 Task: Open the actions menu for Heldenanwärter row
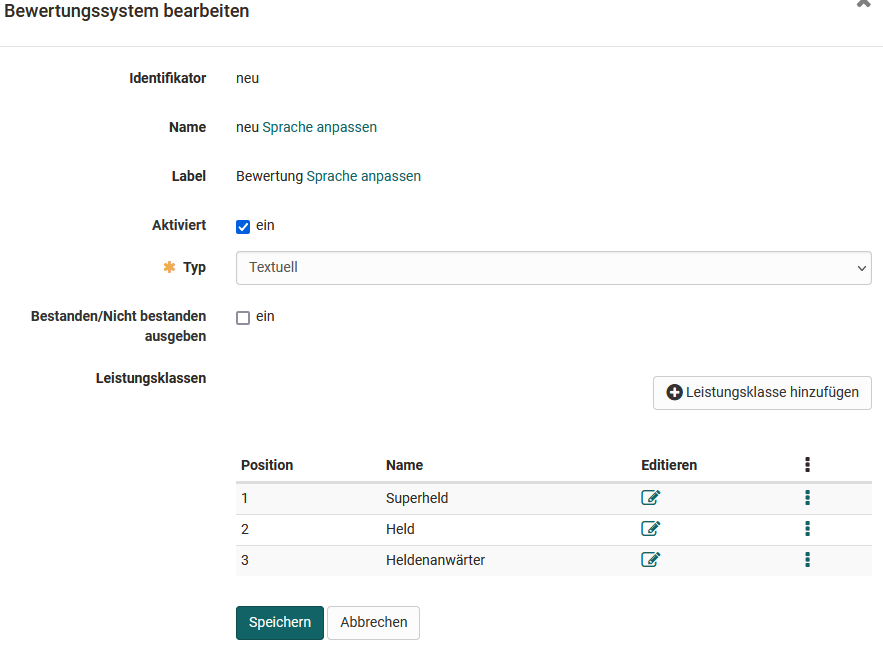coord(807,560)
